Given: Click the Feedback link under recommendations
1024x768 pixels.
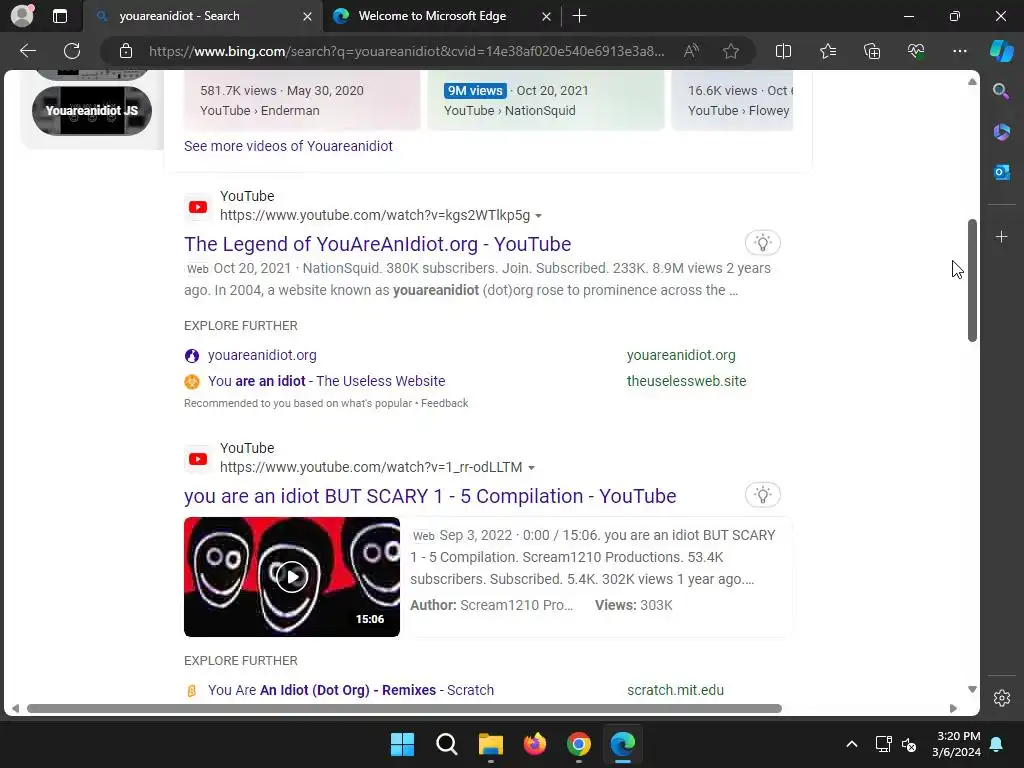Looking at the screenshot, I should click(444, 404).
